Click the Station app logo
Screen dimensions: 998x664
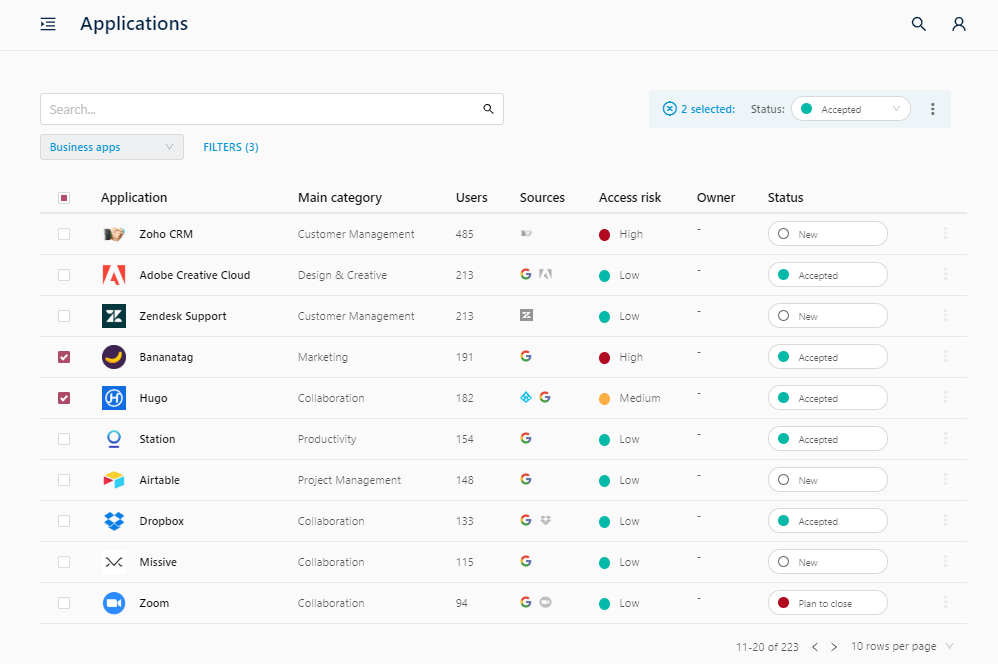114,439
